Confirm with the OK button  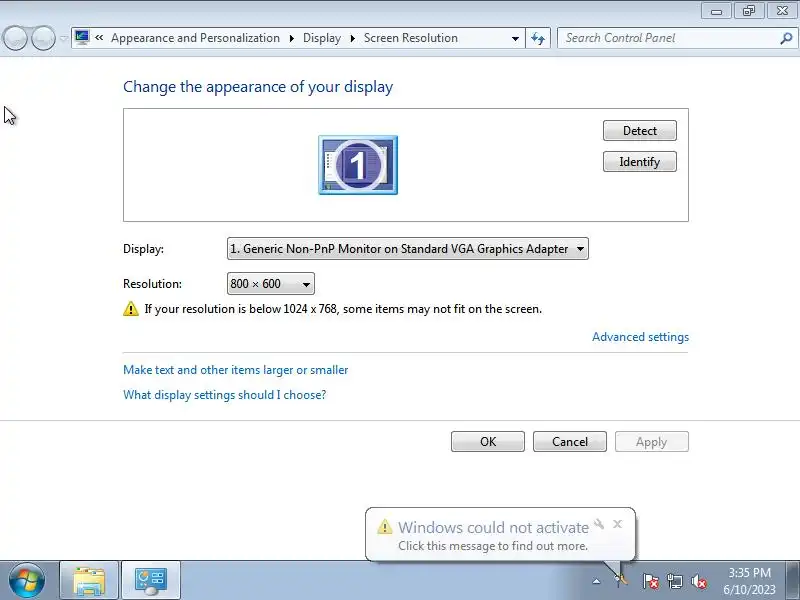[x=488, y=442]
